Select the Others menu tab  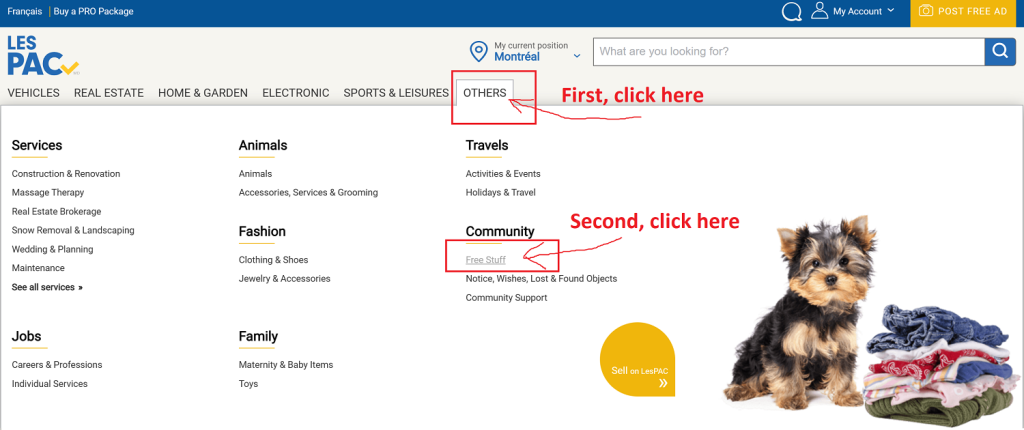[485, 93]
